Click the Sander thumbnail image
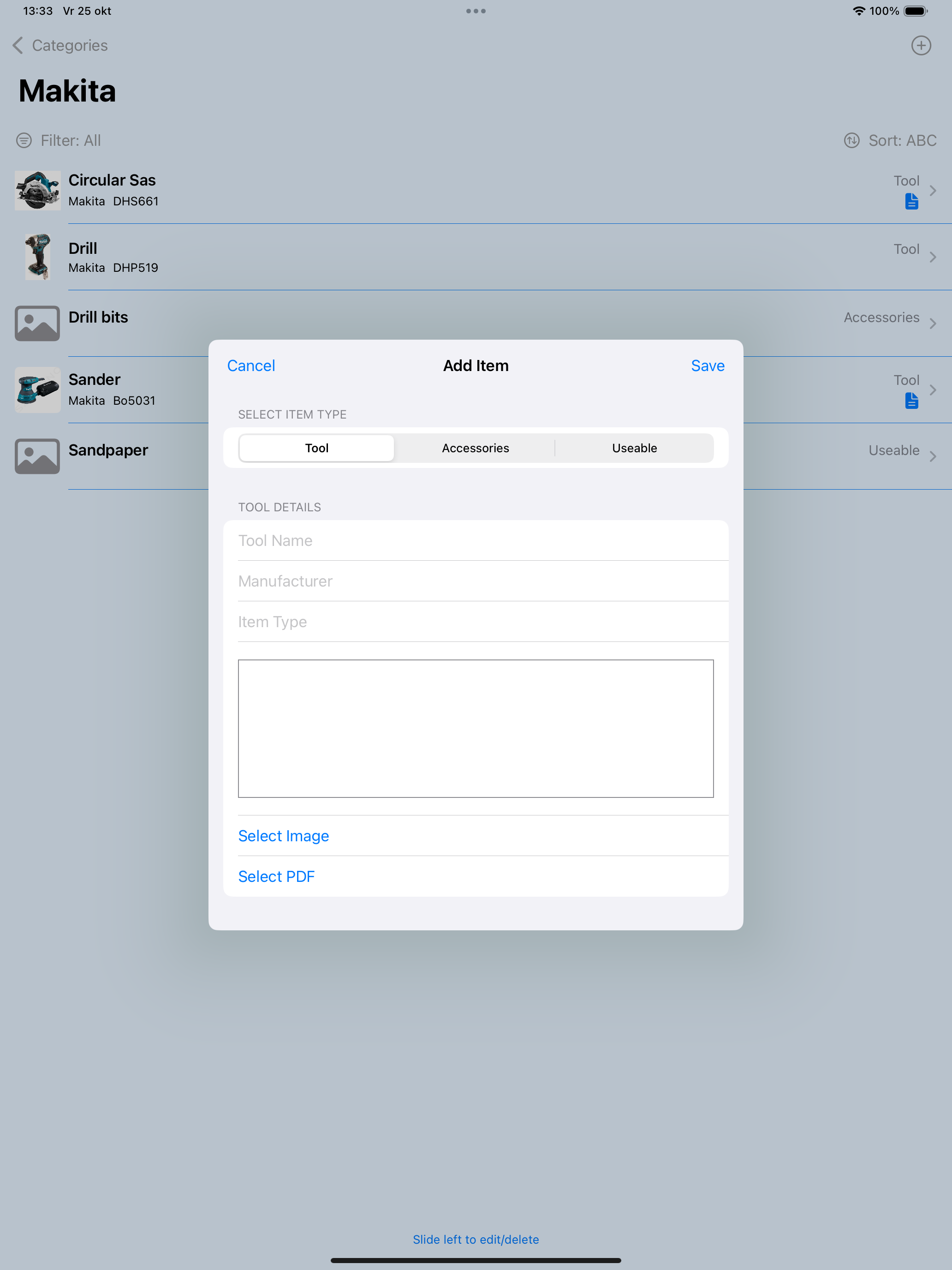Viewport: 952px width, 1270px height. [37, 390]
